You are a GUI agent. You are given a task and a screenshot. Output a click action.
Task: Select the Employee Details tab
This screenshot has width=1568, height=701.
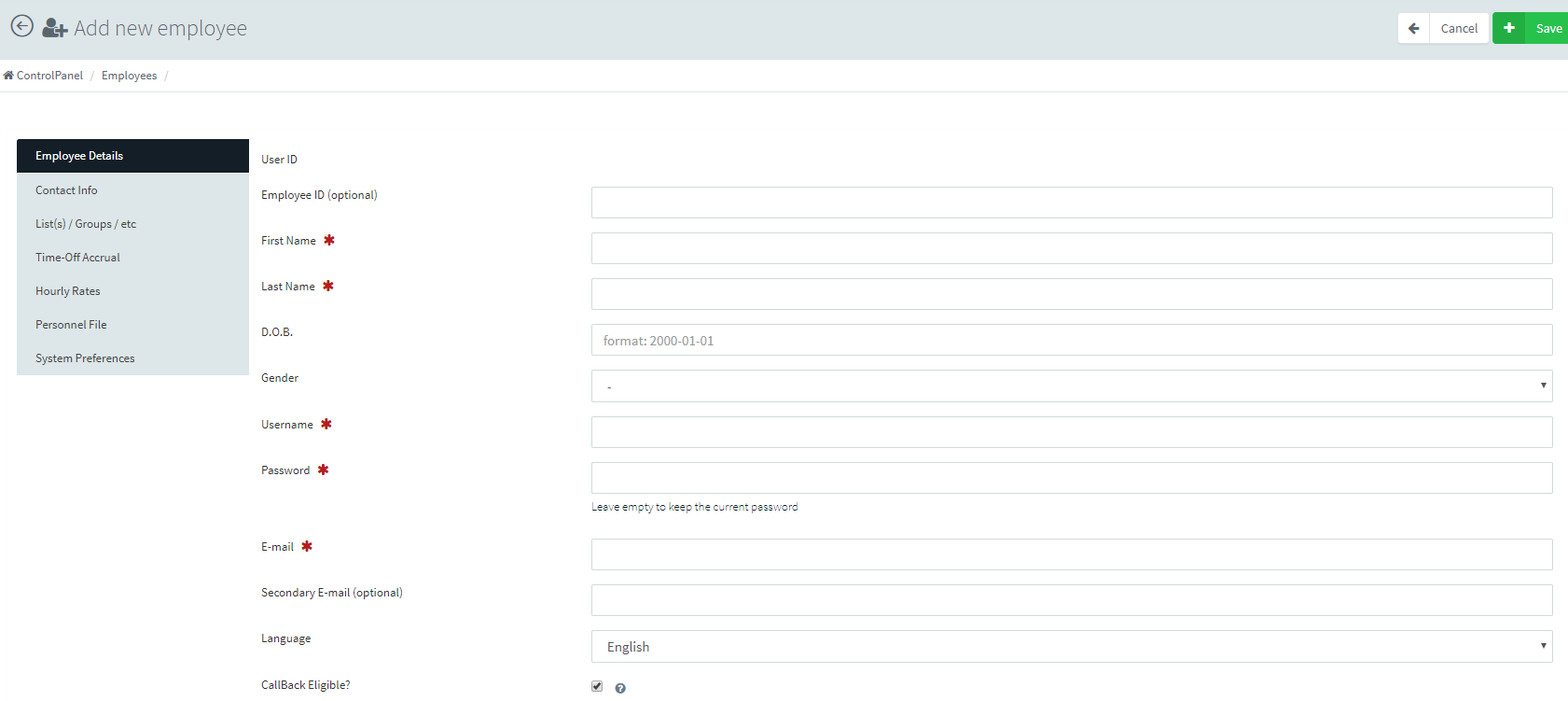click(132, 156)
